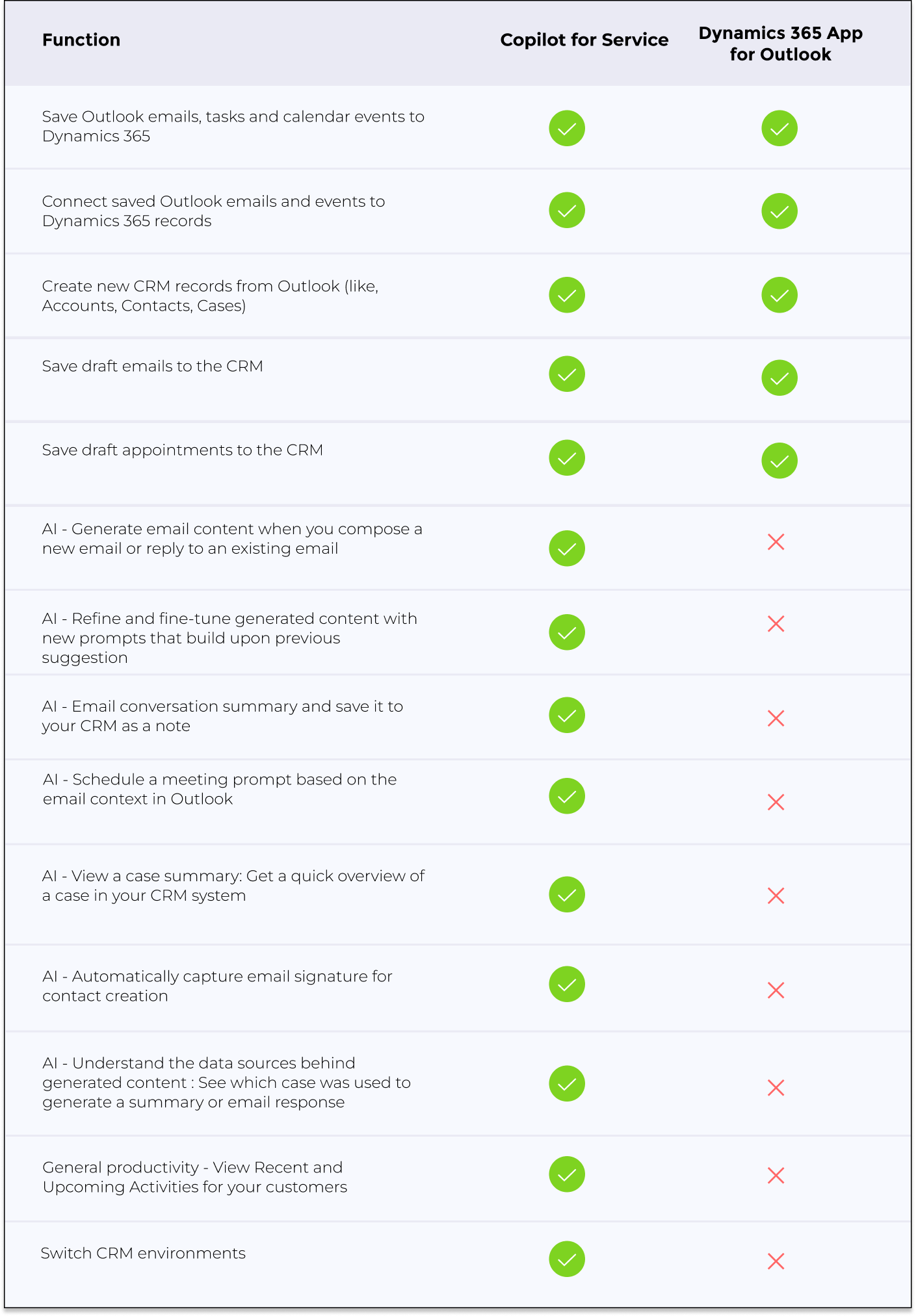Click red X for Switch CRM environments row

[x=776, y=1261]
